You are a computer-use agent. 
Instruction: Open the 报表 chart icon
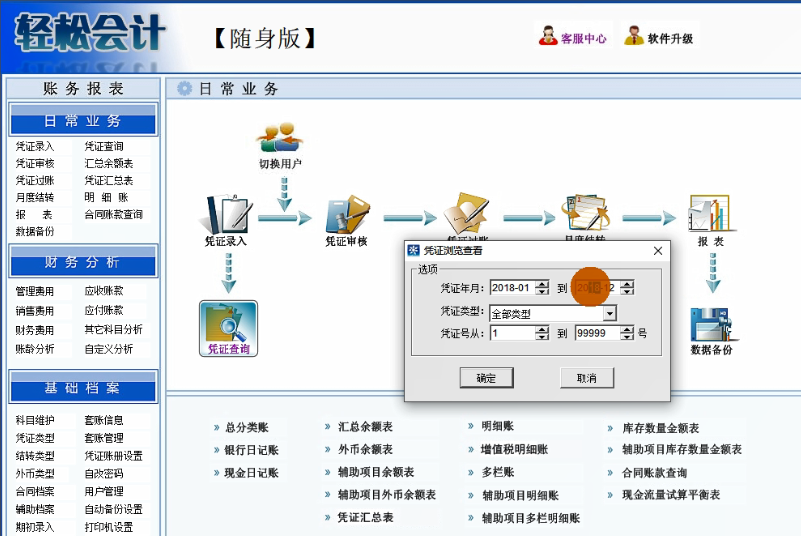click(x=710, y=220)
